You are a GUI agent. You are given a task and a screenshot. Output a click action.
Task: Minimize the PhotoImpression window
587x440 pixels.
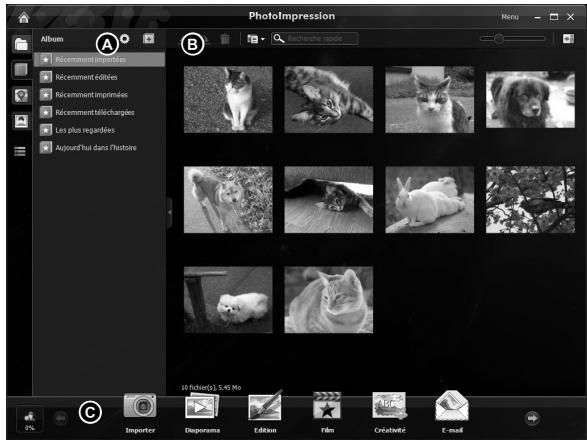click(538, 17)
